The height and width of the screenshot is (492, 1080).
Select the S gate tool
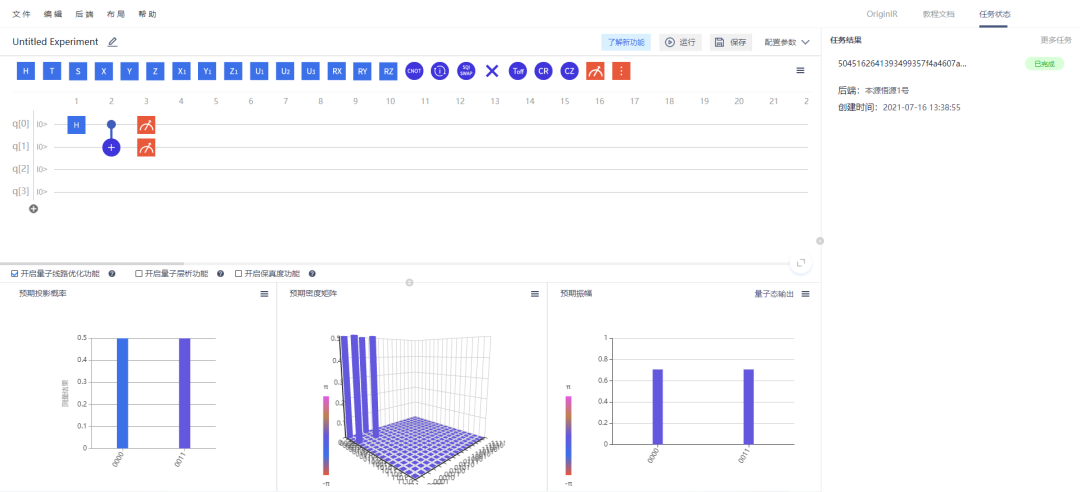click(78, 71)
